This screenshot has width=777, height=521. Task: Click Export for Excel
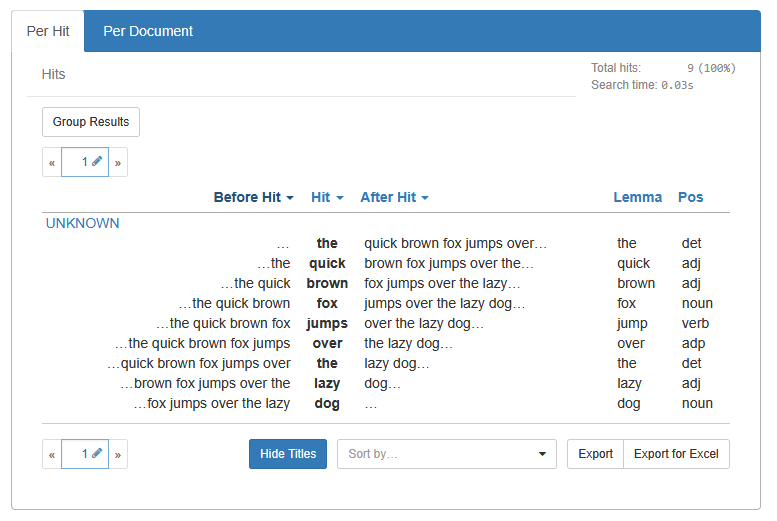pyautogui.click(x=676, y=454)
